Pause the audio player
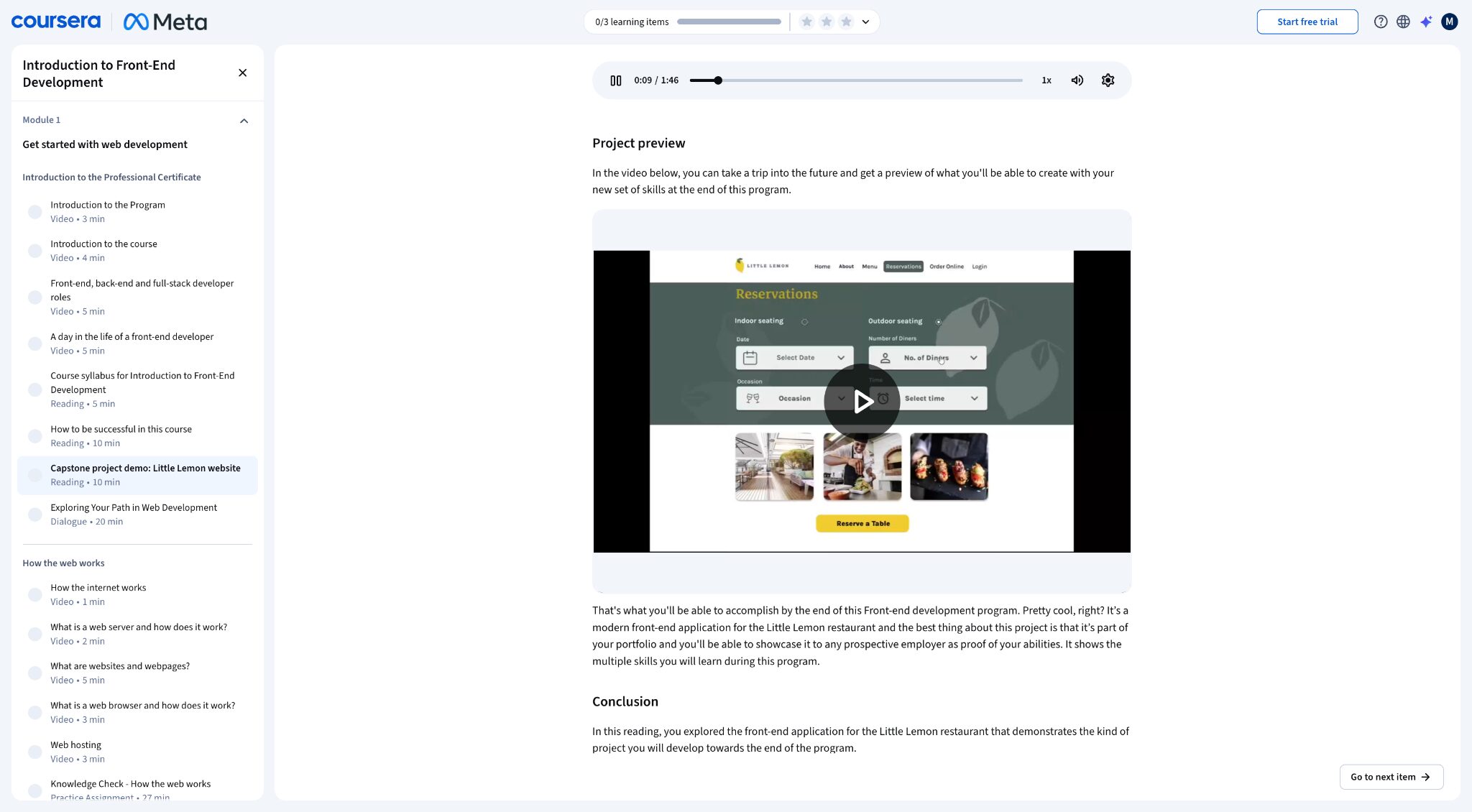 pyautogui.click(x=615, y=80)
